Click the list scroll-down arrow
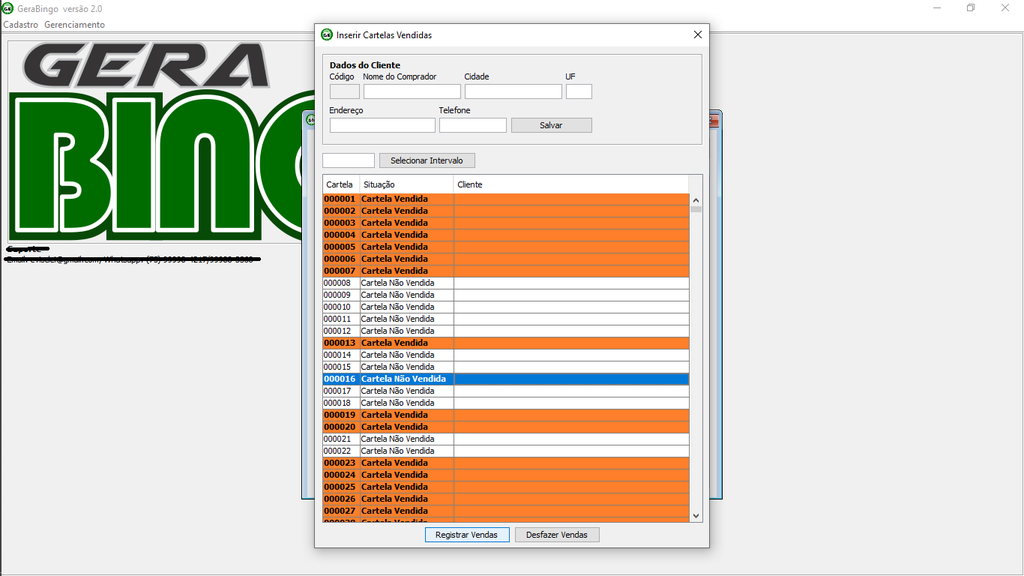 coord(696,515)
